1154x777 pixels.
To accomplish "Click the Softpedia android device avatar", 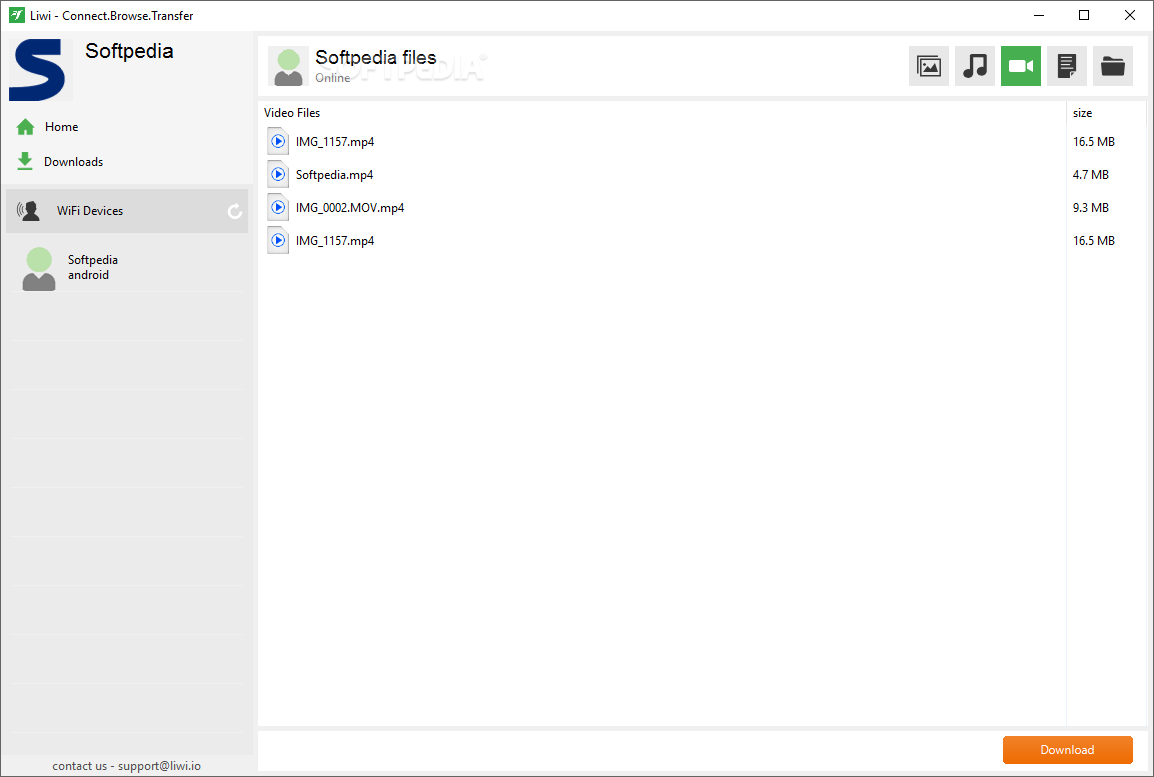I will 39,269.
